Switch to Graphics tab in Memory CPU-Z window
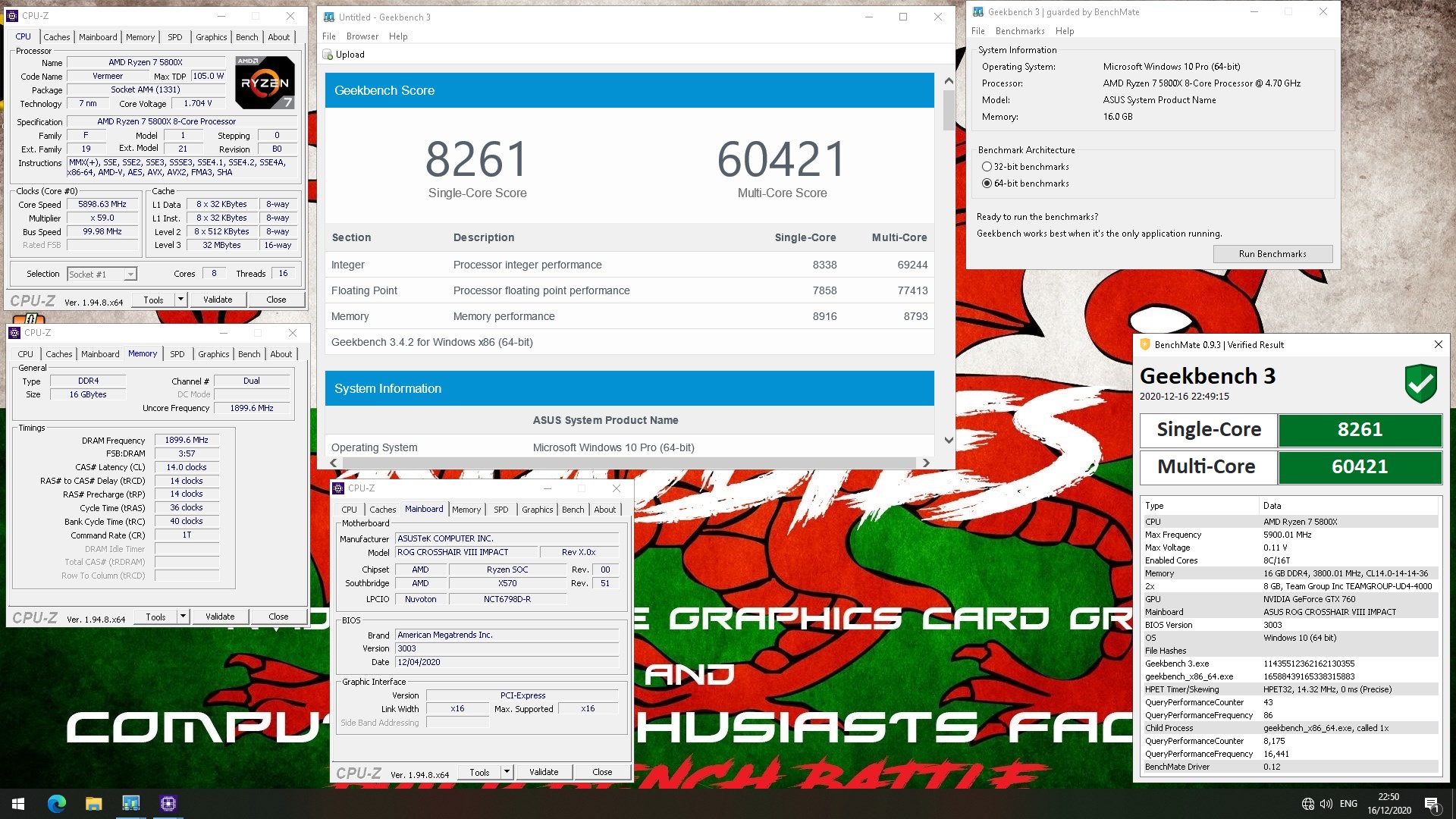Image resolution: width=1456 pixels, height=819 pixels. click(x=213, y=353)
